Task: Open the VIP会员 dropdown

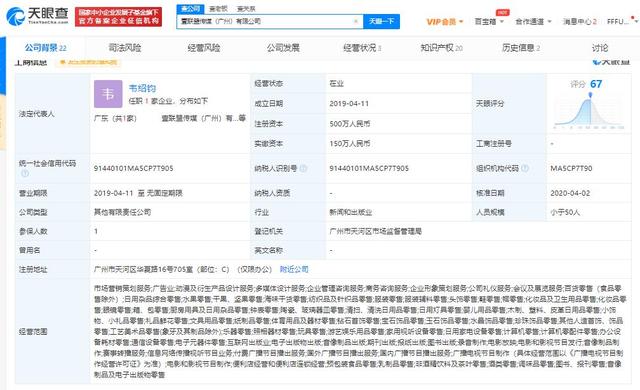Action: point(445,22)
